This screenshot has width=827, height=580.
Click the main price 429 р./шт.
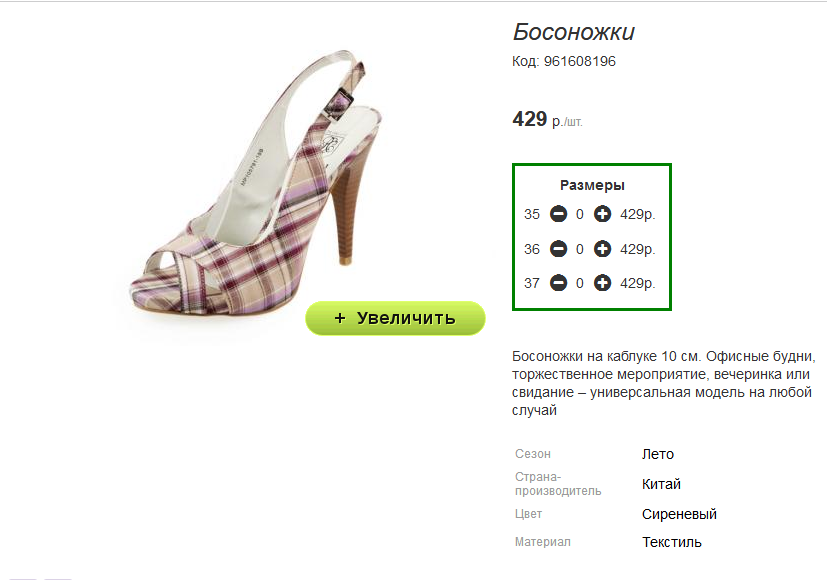(547, 119)
